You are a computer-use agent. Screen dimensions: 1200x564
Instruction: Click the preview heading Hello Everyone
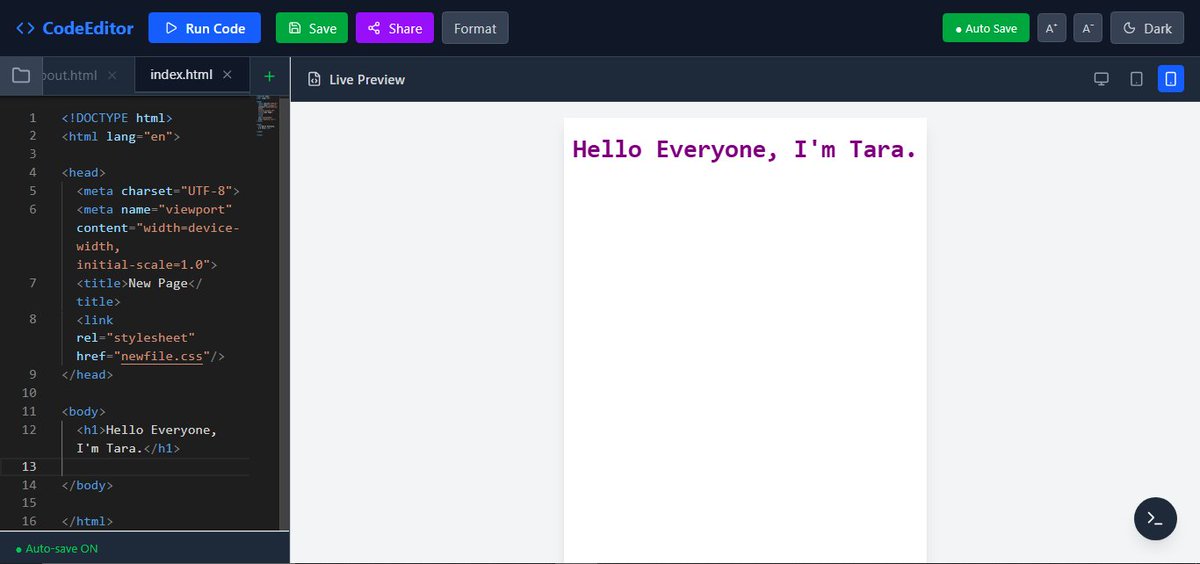(744, 150)
